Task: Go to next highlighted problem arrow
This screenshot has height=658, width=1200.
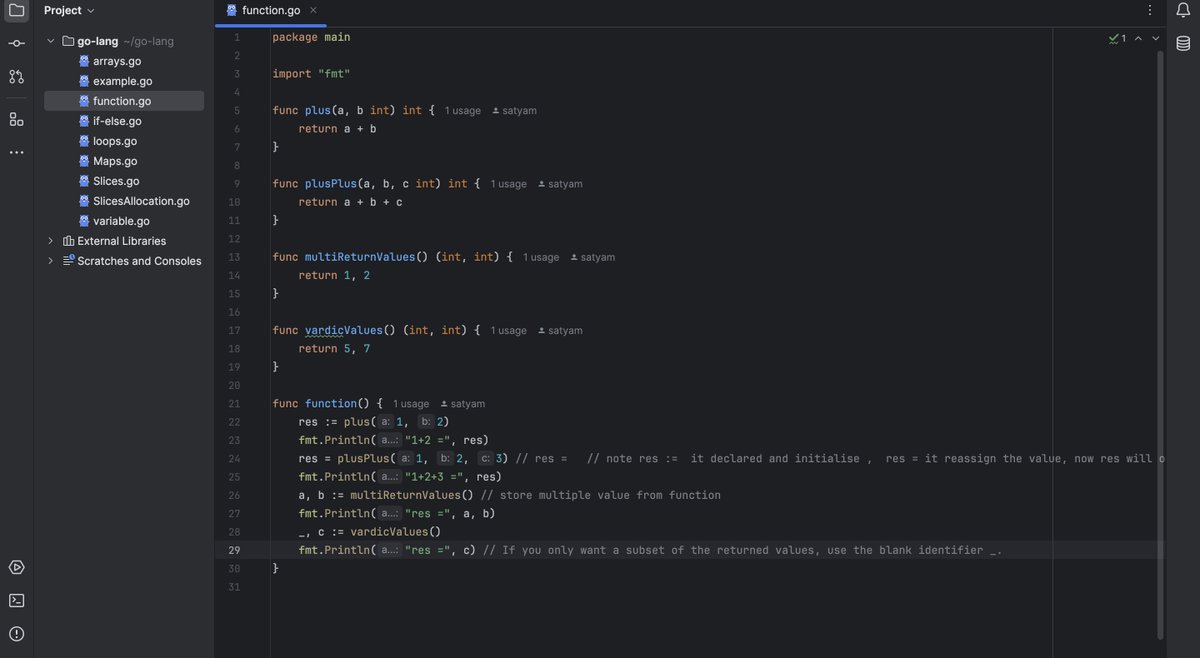Action: 1156,38
